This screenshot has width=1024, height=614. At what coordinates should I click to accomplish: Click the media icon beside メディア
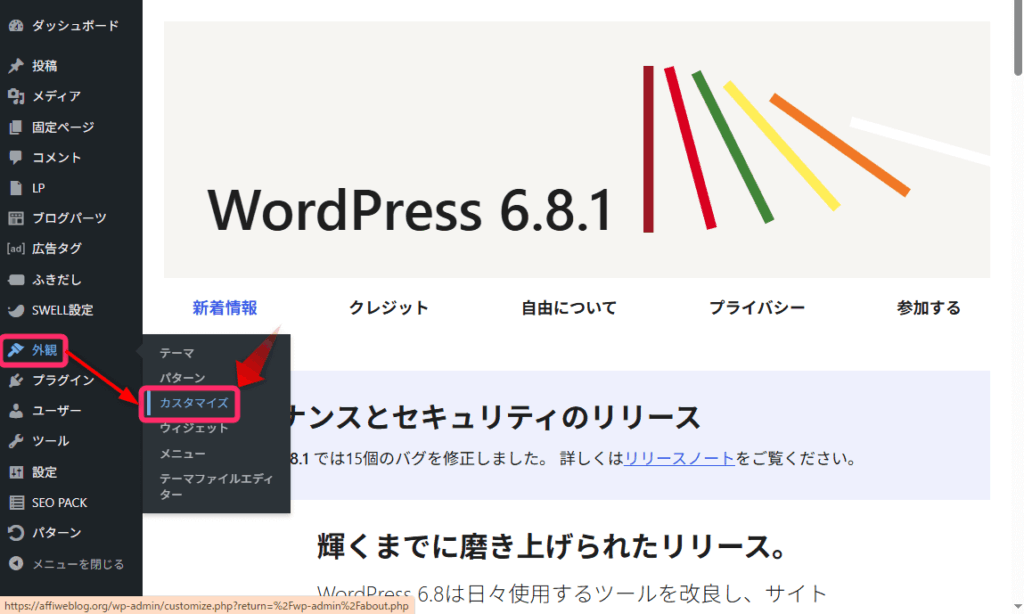pos(16,96)
